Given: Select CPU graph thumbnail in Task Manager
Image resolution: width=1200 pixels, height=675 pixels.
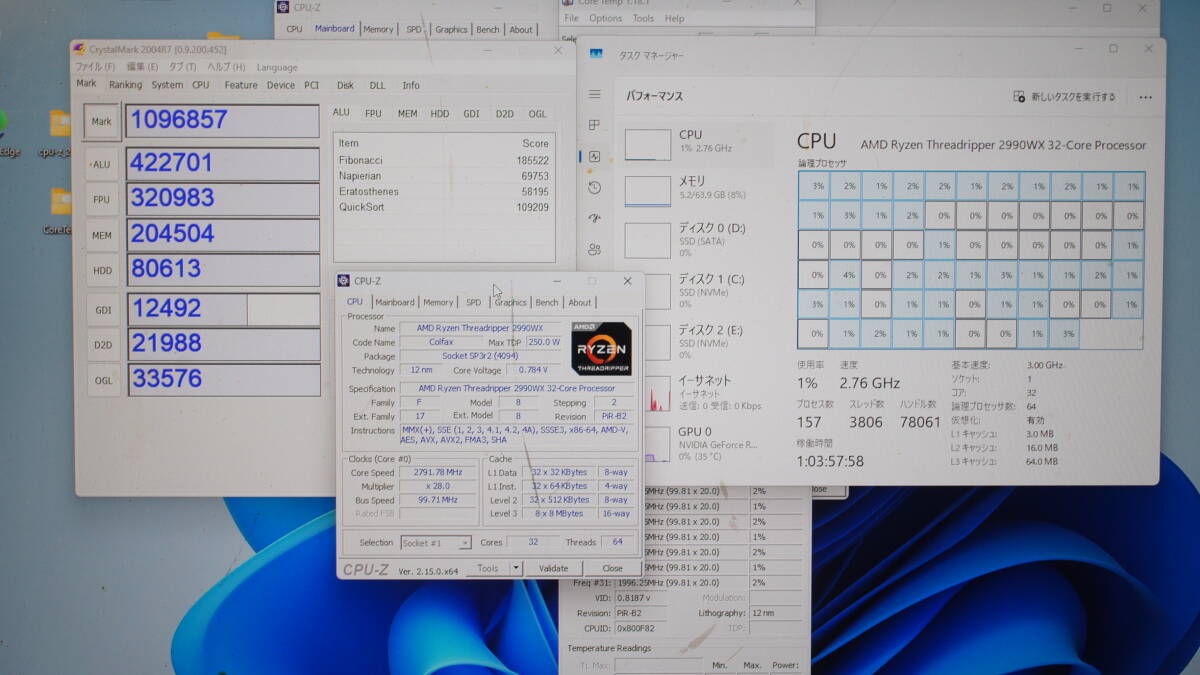Looking at the screenshot, I should (648, 145).
